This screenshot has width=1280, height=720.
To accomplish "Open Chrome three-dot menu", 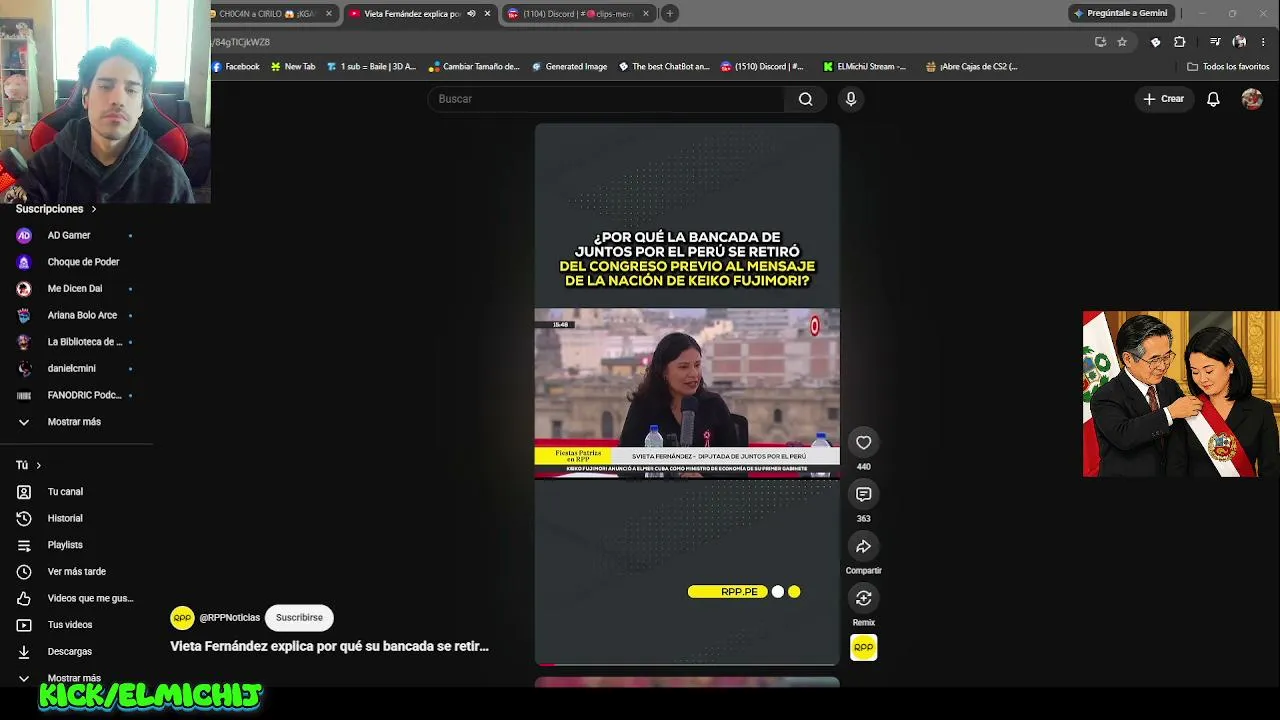I will point(1264,42).
